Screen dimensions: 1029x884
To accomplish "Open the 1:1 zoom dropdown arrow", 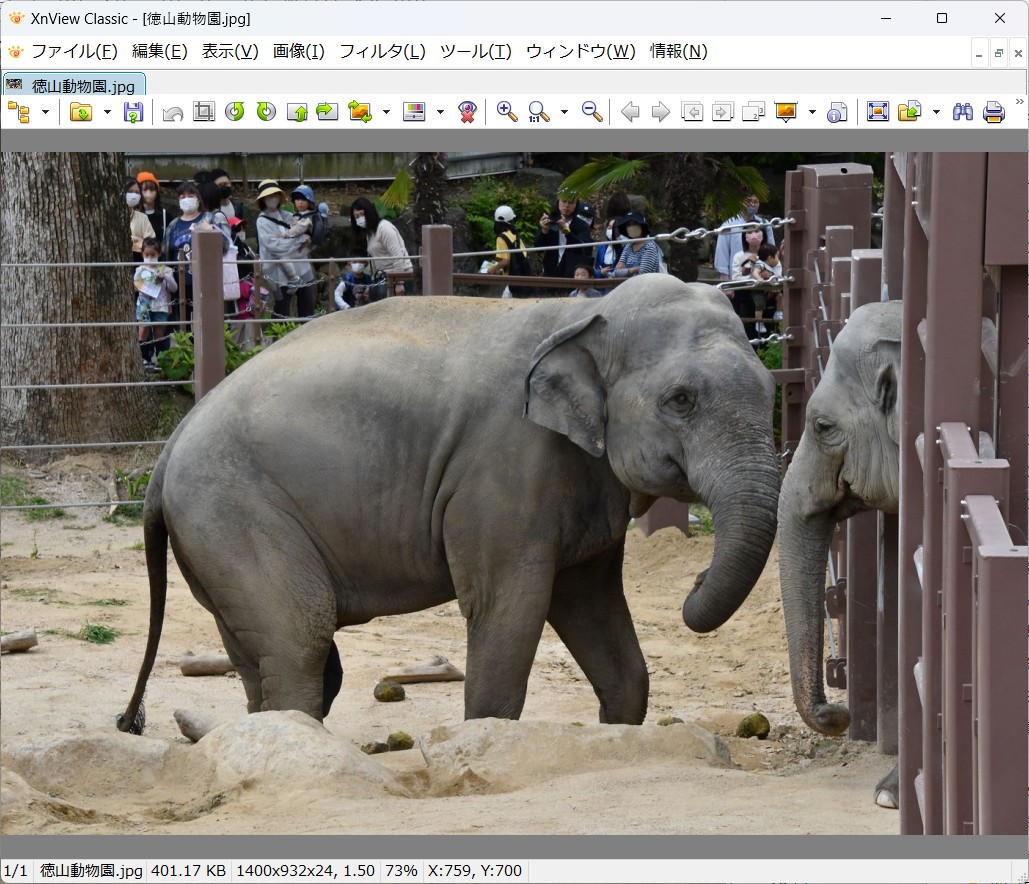I will coord(564,112).
